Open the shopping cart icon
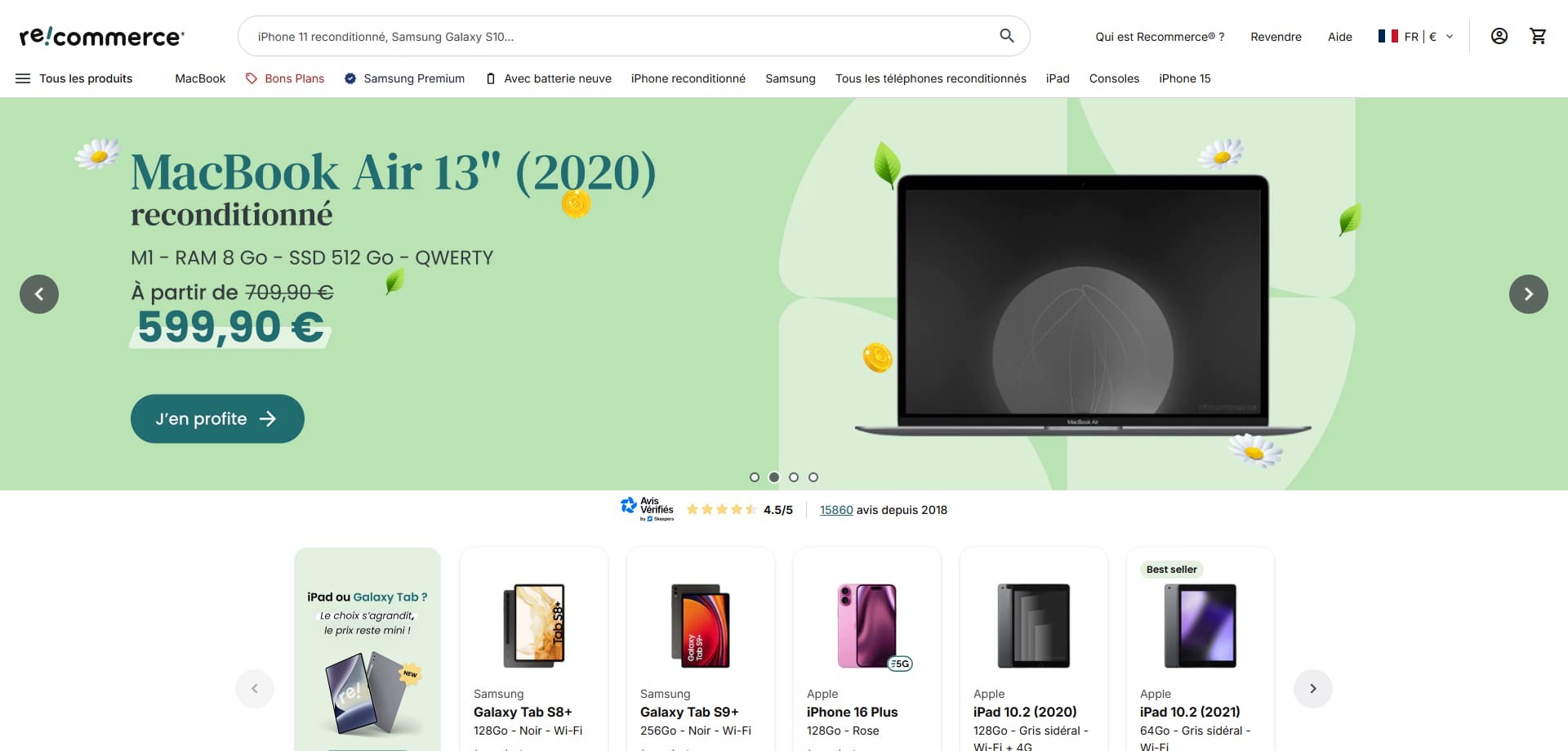This screenshot has height=751, width=1568. point(1538,36)
